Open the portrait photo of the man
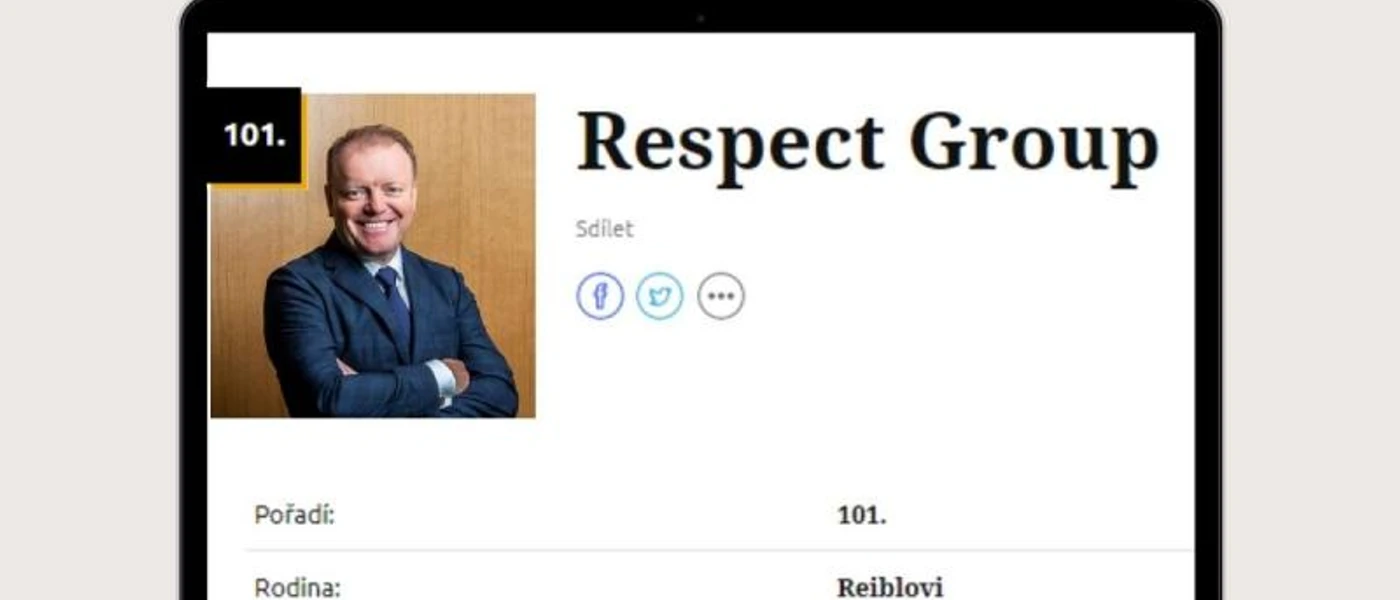This screenshot has height=600, width=1400. pos(373,255)
